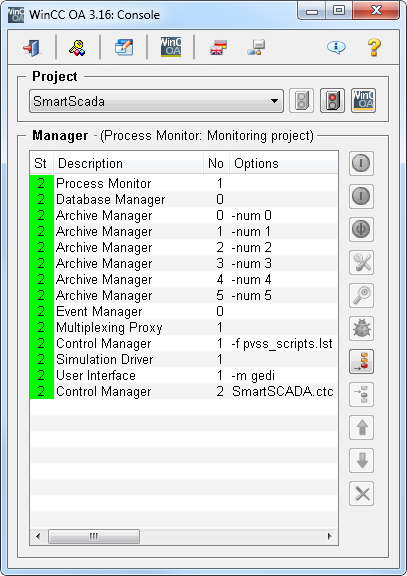Click the Options column header
Viewport: 407px width, 576px height.
click(284, 163)
